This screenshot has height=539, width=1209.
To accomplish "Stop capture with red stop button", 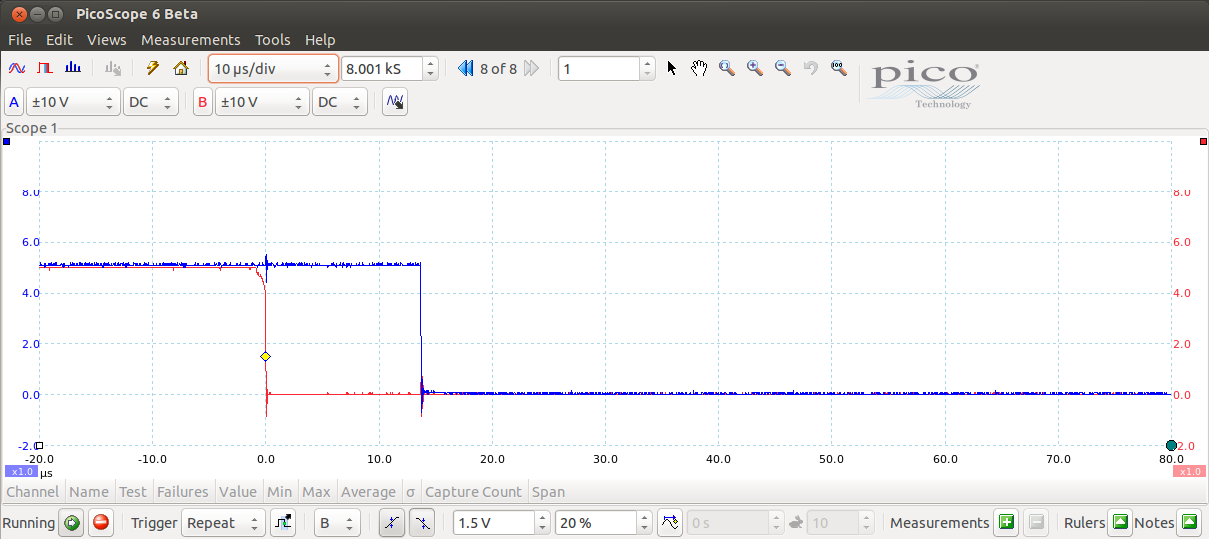I will (x=101, y=522).
